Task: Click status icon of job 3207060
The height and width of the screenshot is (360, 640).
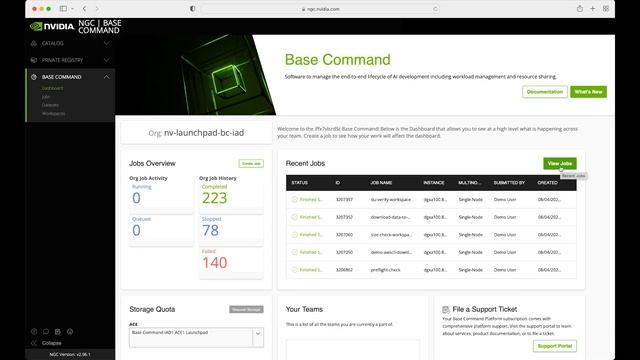Action: click(x=295, y=235)
